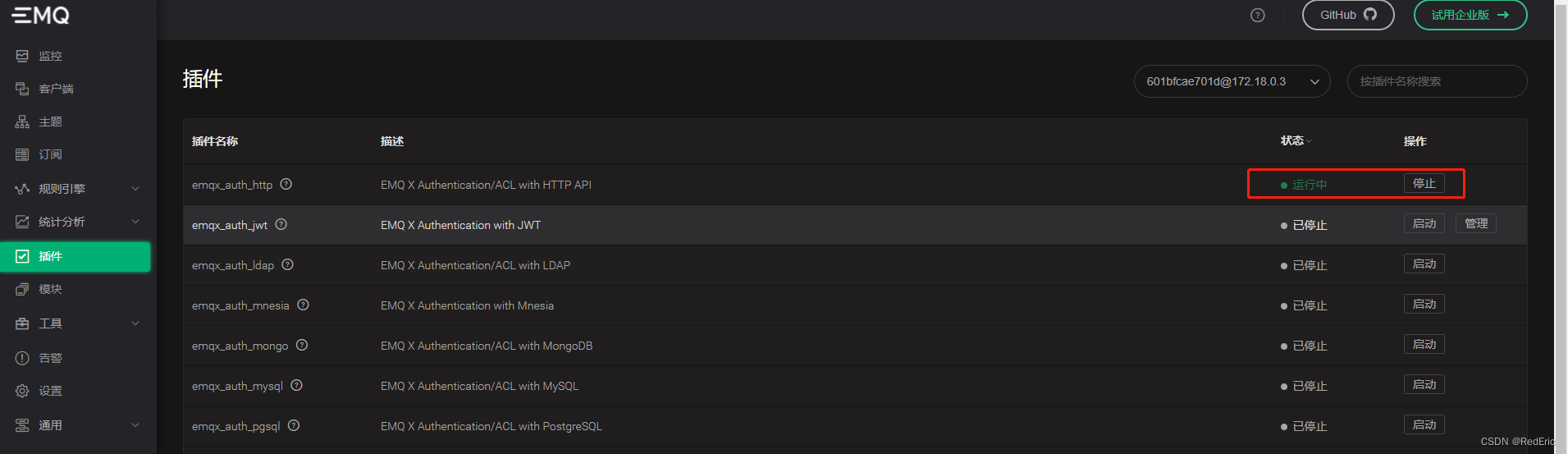1568x454 pixels.
Task: Expand the 规则引擎 sidebar submenu
Action: 78,189
